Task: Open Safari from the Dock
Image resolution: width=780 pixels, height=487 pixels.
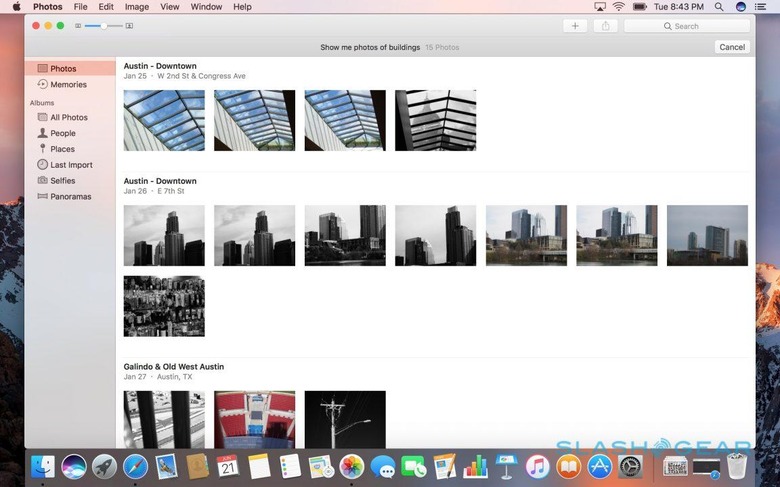Action: tap(135, 466)
